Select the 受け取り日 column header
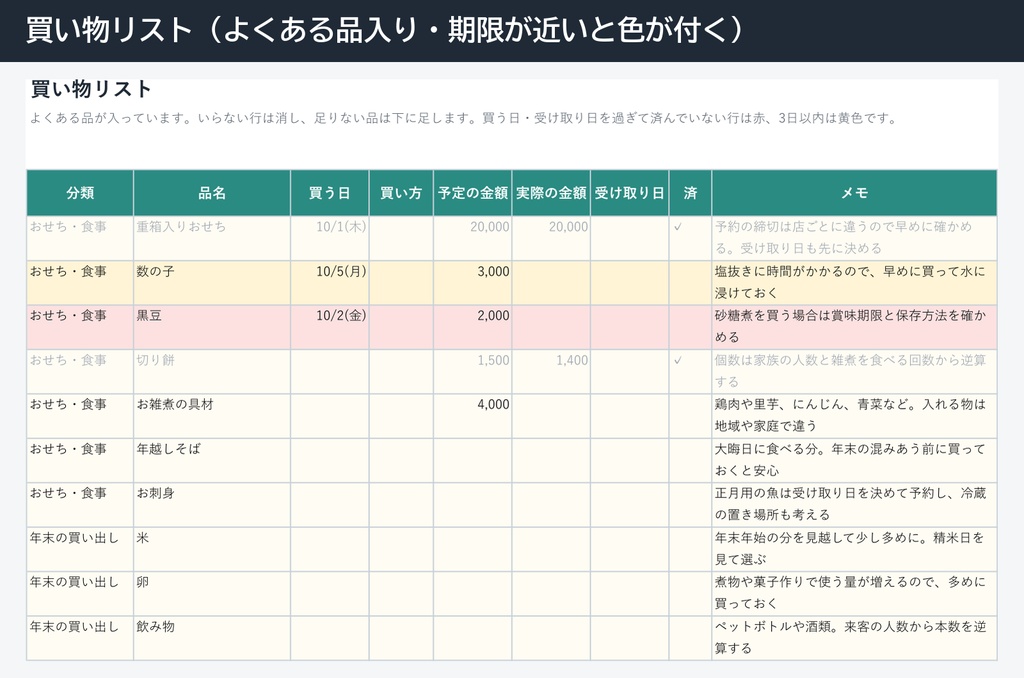Image resolution: width=1024 pixels, height=678 pixels. [x=630, y=193]
